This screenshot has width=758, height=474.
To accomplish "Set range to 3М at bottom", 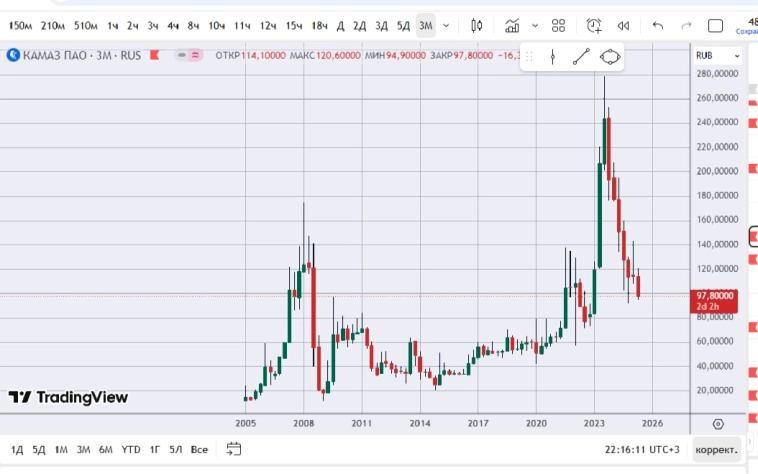I will [x=83, y=450].
